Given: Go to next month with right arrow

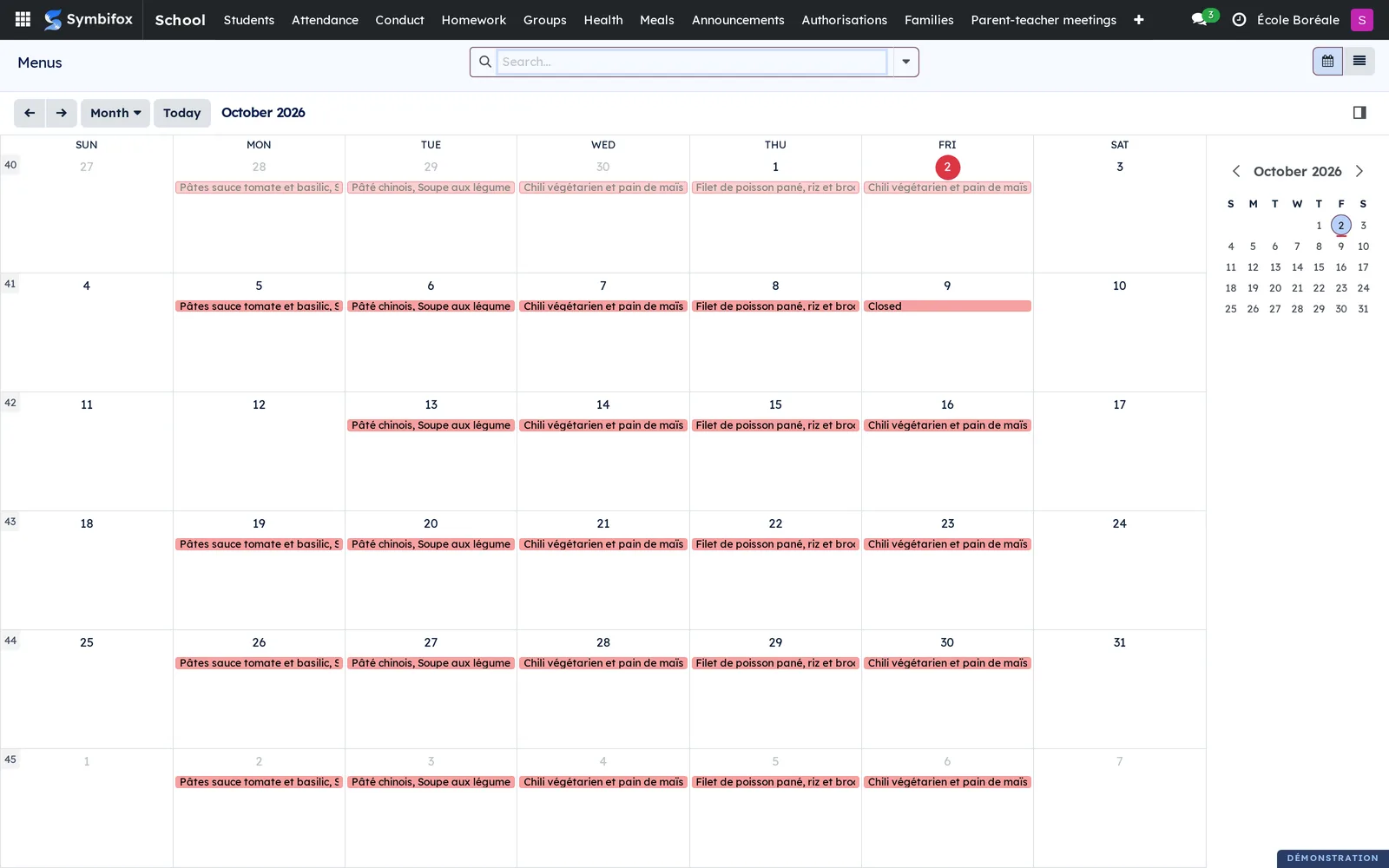Looking at the screenshot, I should pos(61,113).
